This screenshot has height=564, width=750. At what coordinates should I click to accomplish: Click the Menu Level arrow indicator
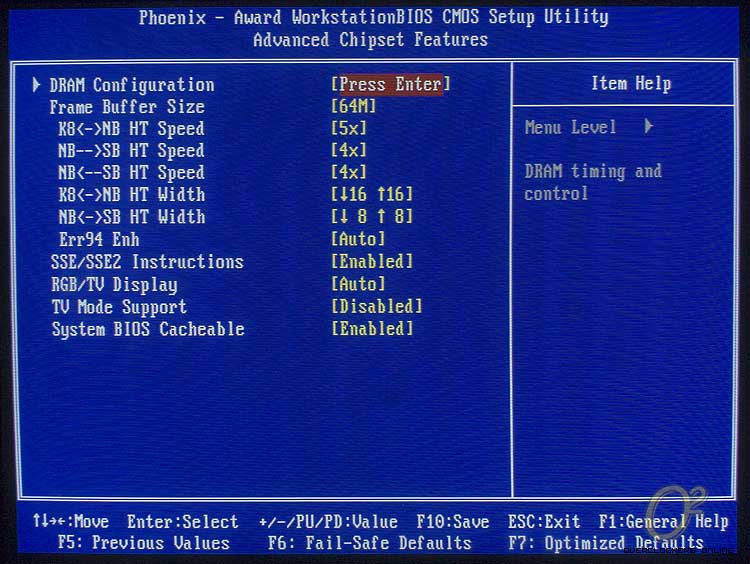tap(649, 126)
